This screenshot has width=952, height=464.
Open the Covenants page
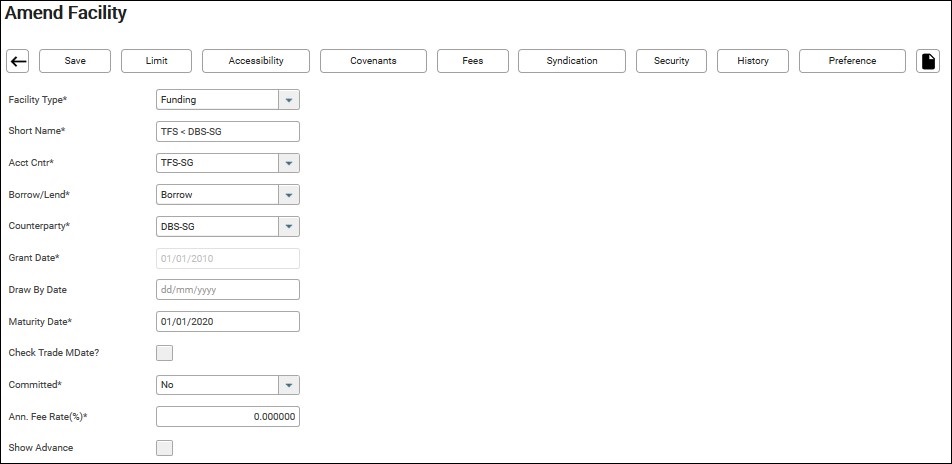tap(373, 61)
